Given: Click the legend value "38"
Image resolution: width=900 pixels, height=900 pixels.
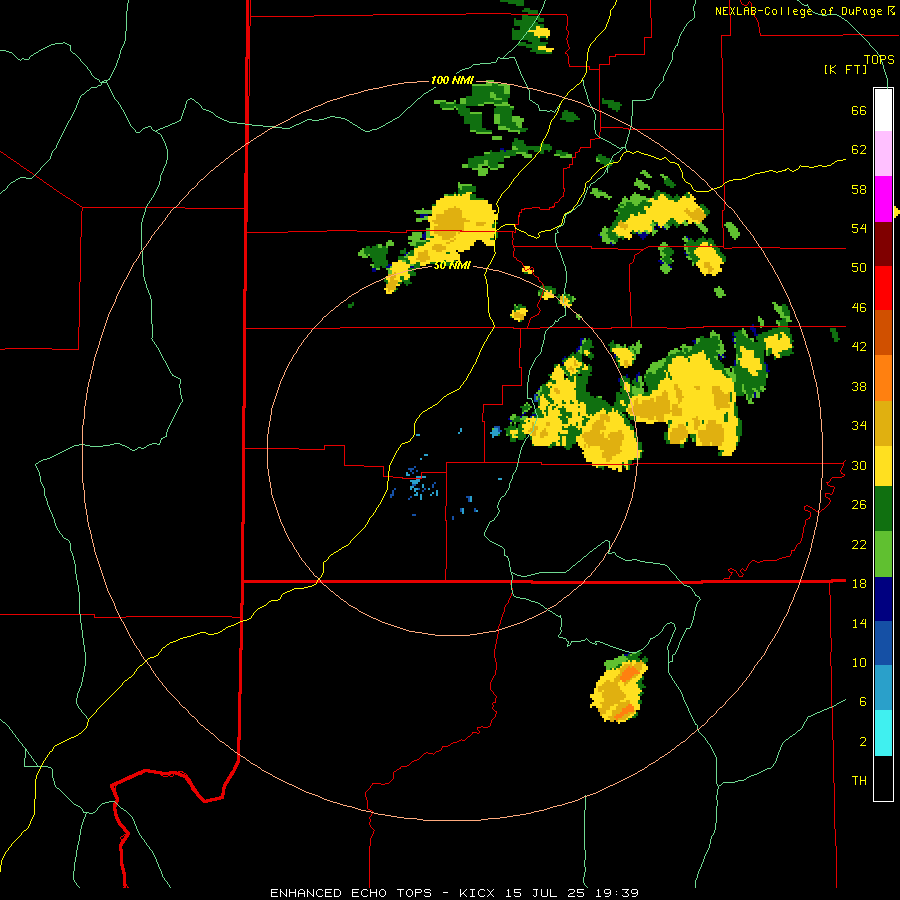Looking at the screenshot, I should [859, 386].
